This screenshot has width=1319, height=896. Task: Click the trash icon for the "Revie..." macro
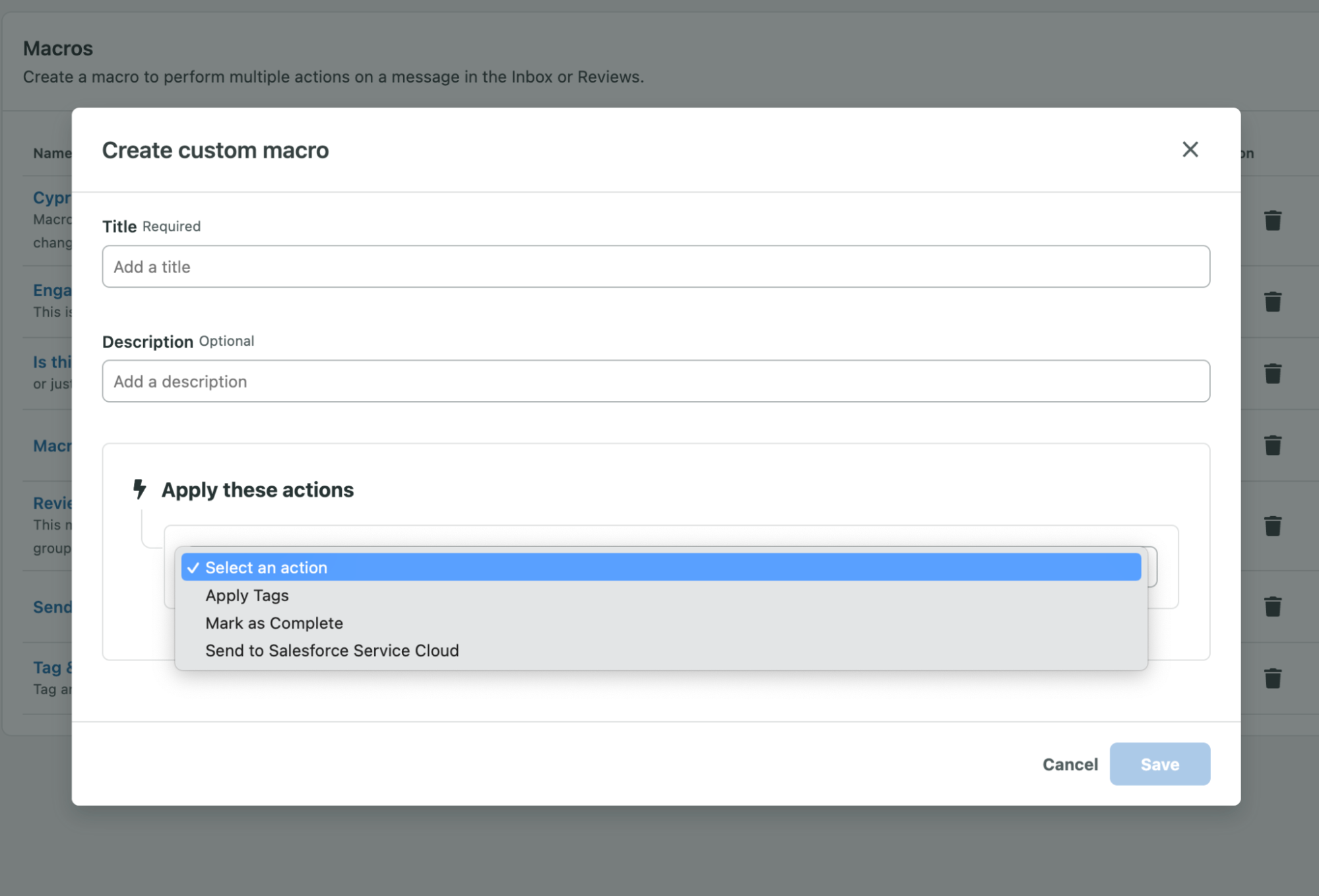1273,526
